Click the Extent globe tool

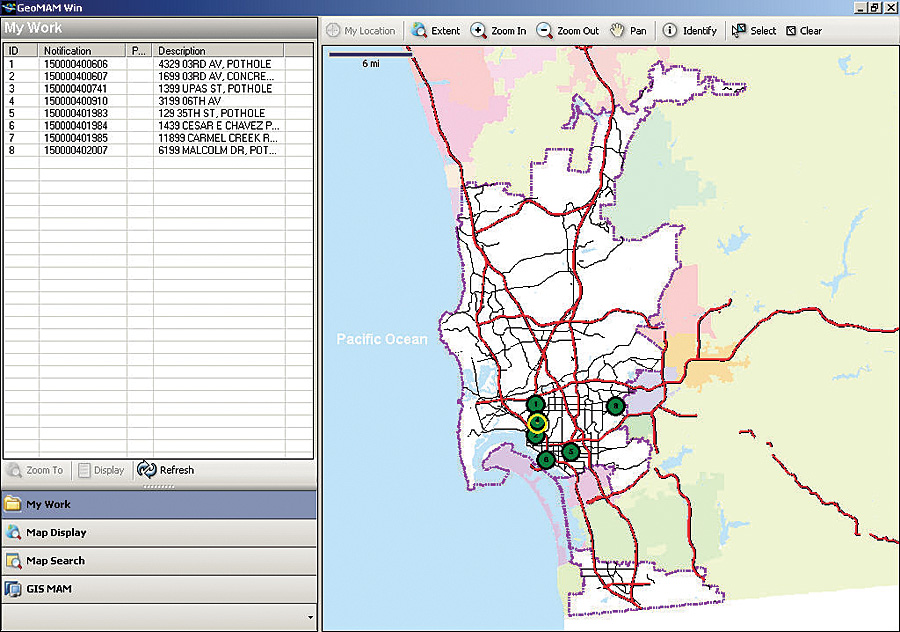point(435,31)
